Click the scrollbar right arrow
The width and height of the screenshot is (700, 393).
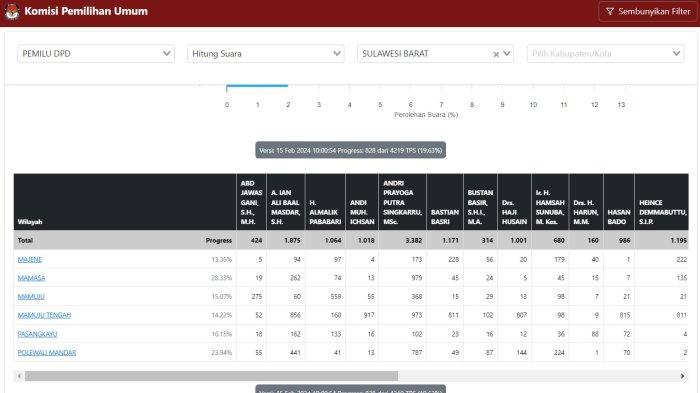682,376
